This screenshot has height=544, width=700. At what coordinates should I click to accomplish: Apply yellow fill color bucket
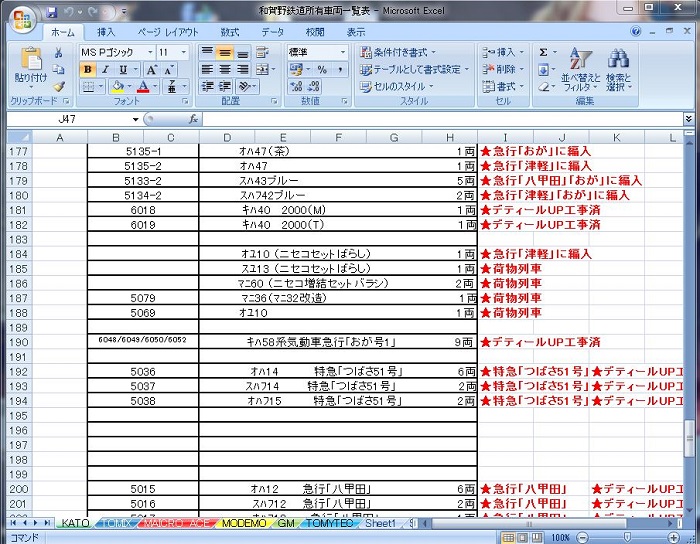pyautogui.click(x=117, y=86)
